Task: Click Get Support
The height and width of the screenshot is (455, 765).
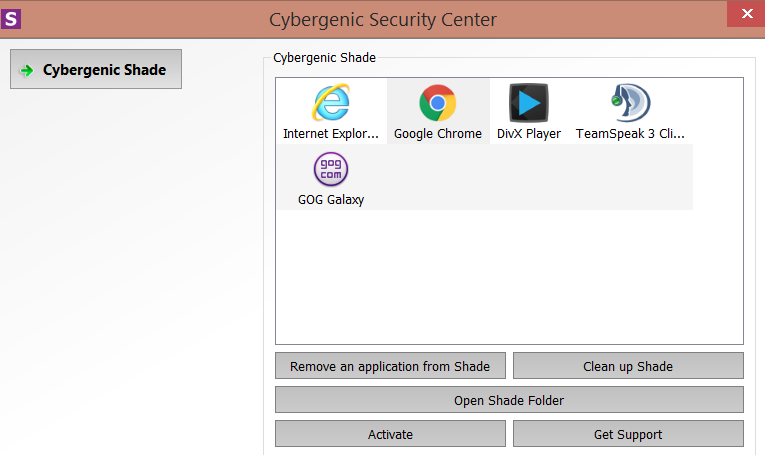Action: coord(628,434)
